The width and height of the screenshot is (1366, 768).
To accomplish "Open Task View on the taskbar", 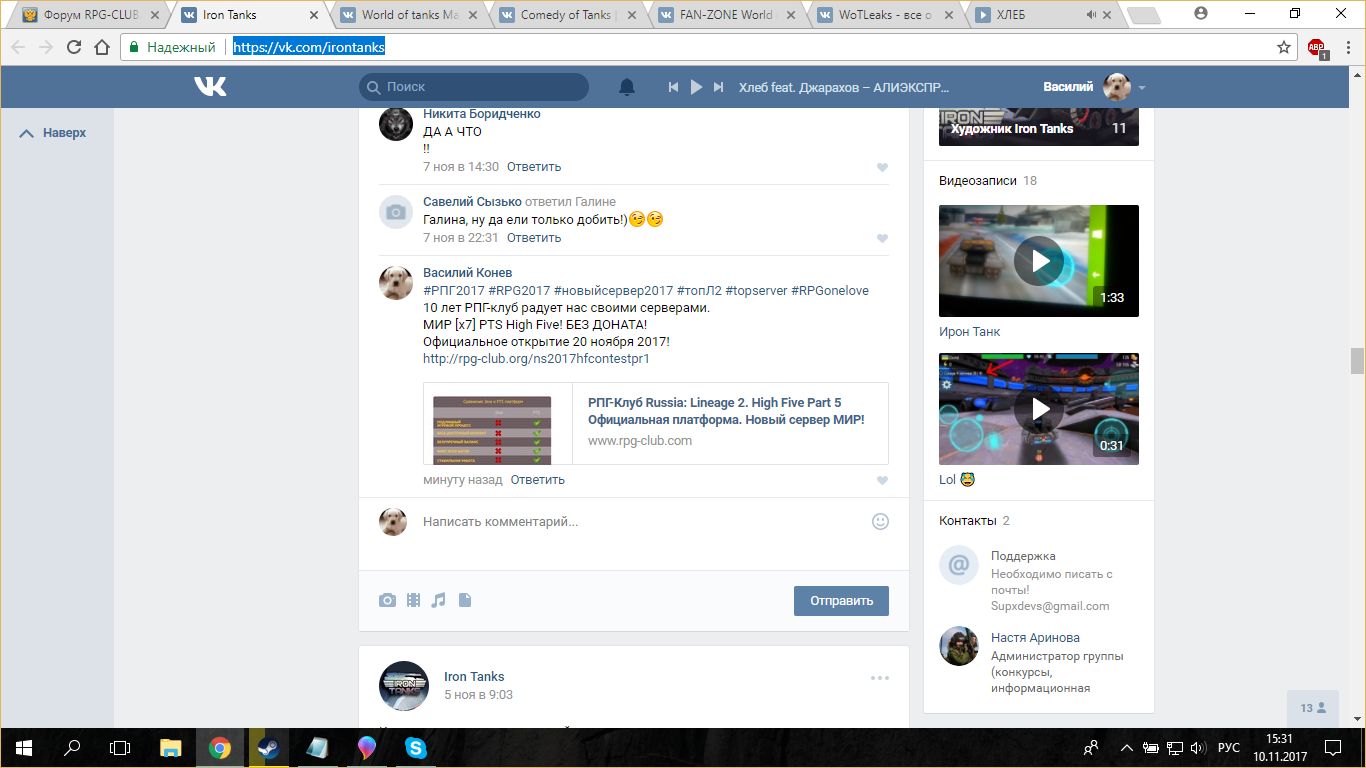I will click(120, 748).
